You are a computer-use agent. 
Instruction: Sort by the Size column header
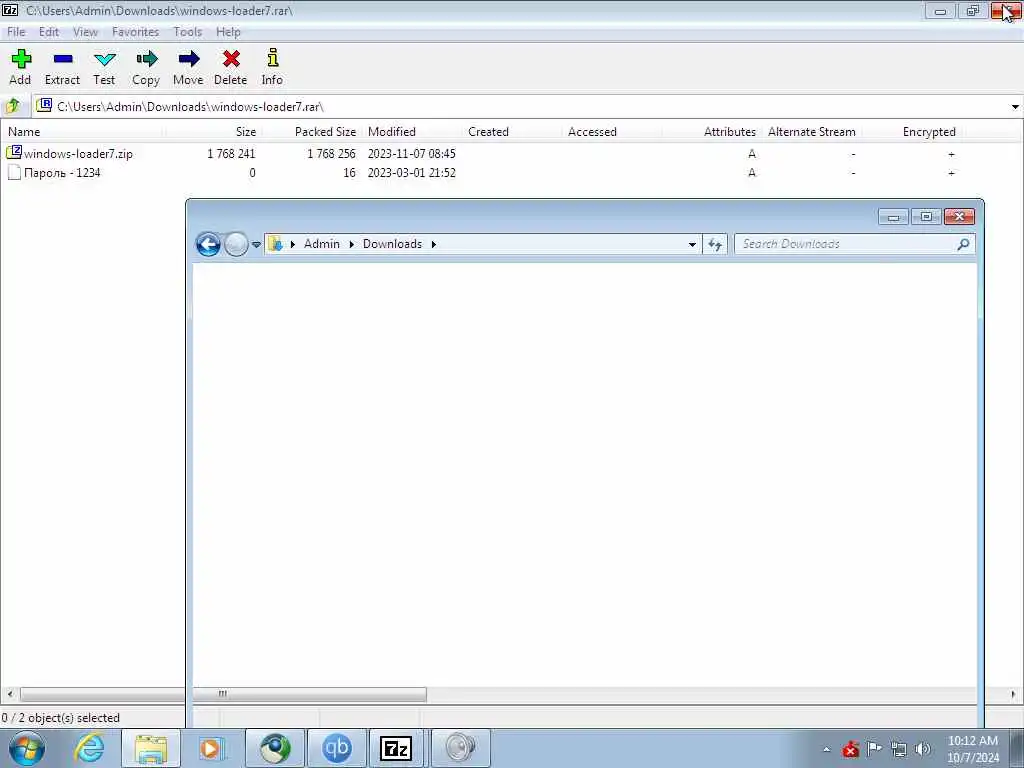pos(214,132)
